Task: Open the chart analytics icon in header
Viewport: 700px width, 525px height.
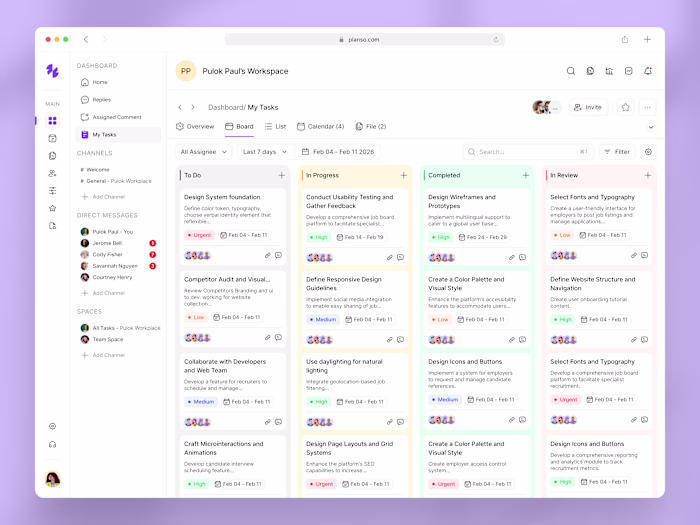Action: pos(609,71)
